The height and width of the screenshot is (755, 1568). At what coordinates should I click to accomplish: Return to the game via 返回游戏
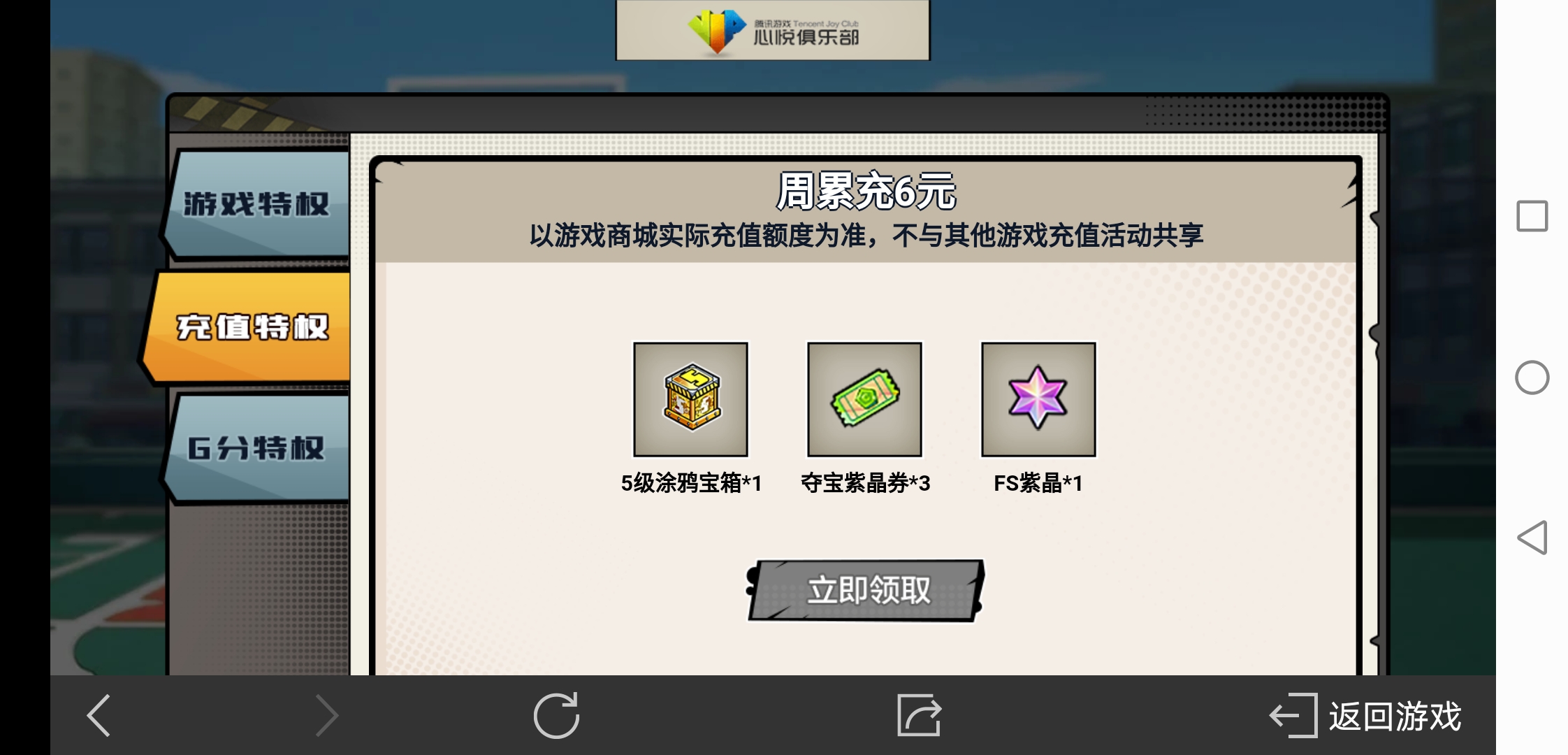(x=1366, y=716)
